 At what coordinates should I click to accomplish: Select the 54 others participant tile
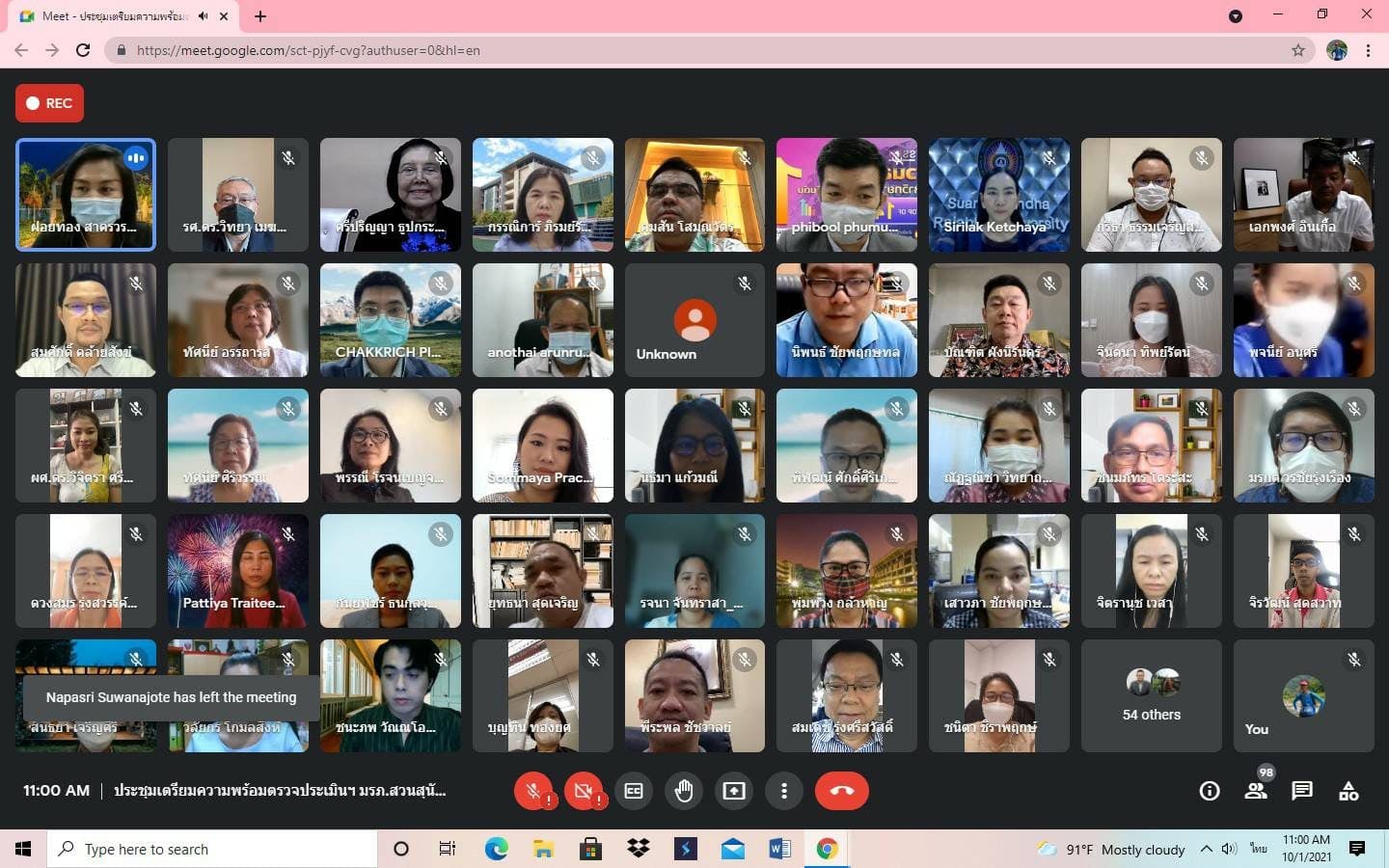[x=1151, y=695]
